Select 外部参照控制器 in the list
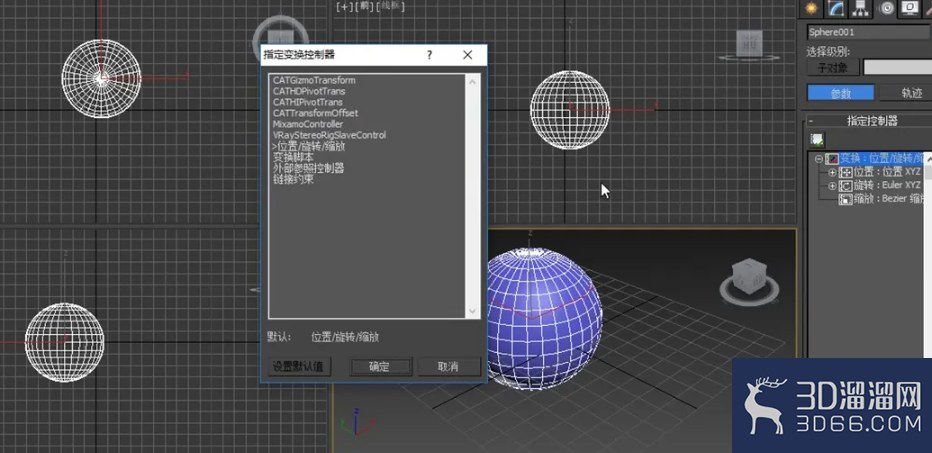 [308, 168]
